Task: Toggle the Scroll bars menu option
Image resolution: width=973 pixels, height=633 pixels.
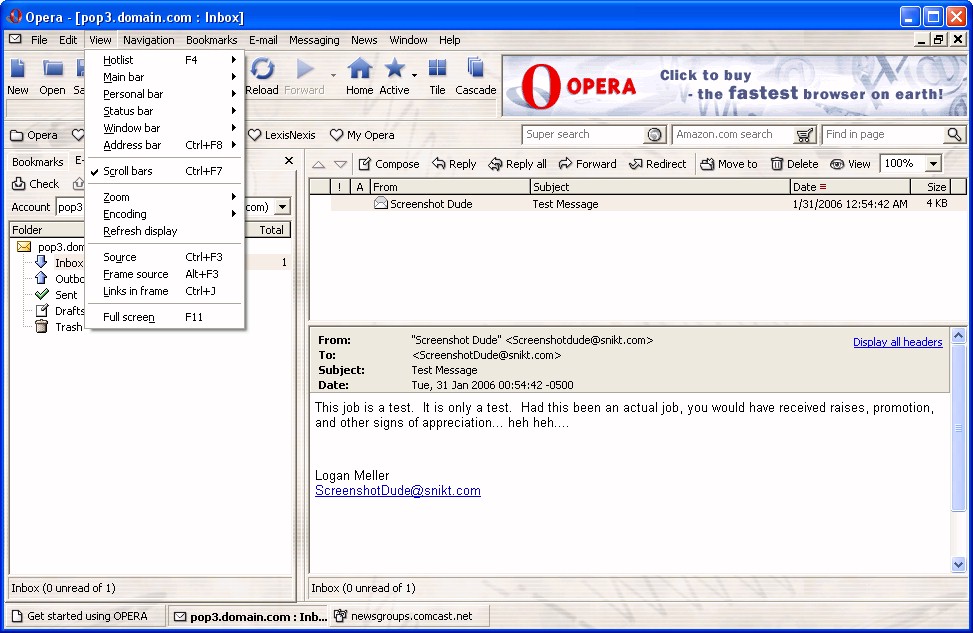Action: pyautogui.click(x=164, y=171)
